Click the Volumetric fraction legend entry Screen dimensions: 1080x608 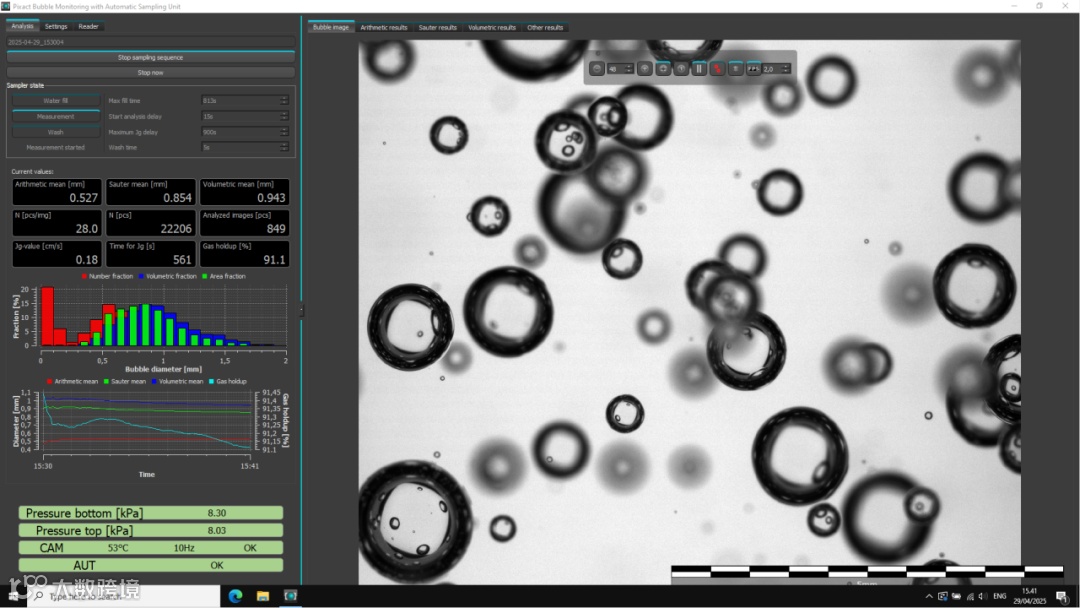167,276
